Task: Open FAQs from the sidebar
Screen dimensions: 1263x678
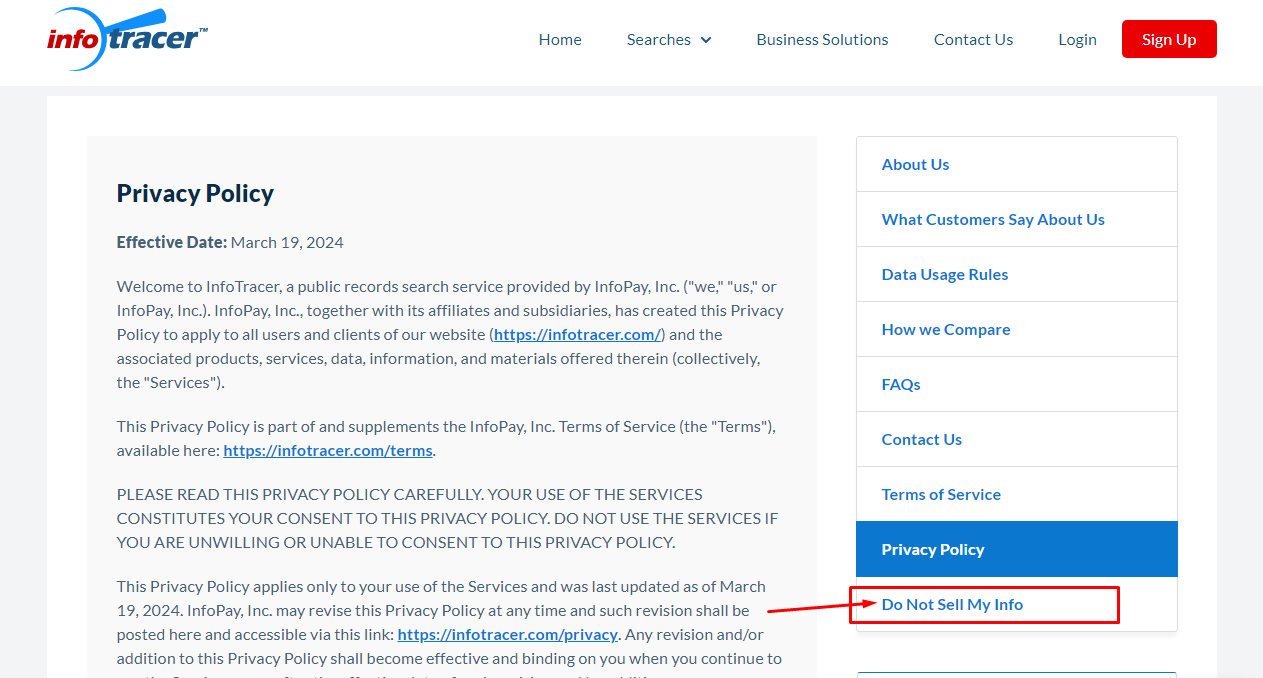Action: [1017, 384]
